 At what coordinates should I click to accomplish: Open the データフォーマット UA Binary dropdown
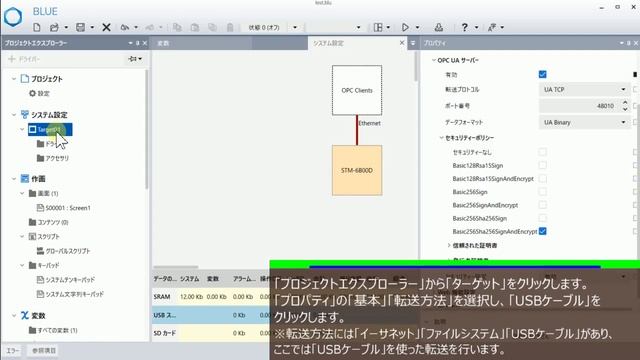(x=584, y=122)
